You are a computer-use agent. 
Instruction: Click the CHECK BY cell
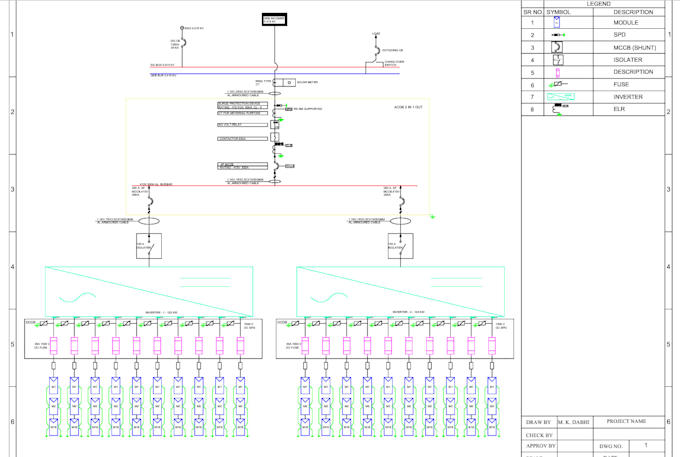click(x=539, y=435)
